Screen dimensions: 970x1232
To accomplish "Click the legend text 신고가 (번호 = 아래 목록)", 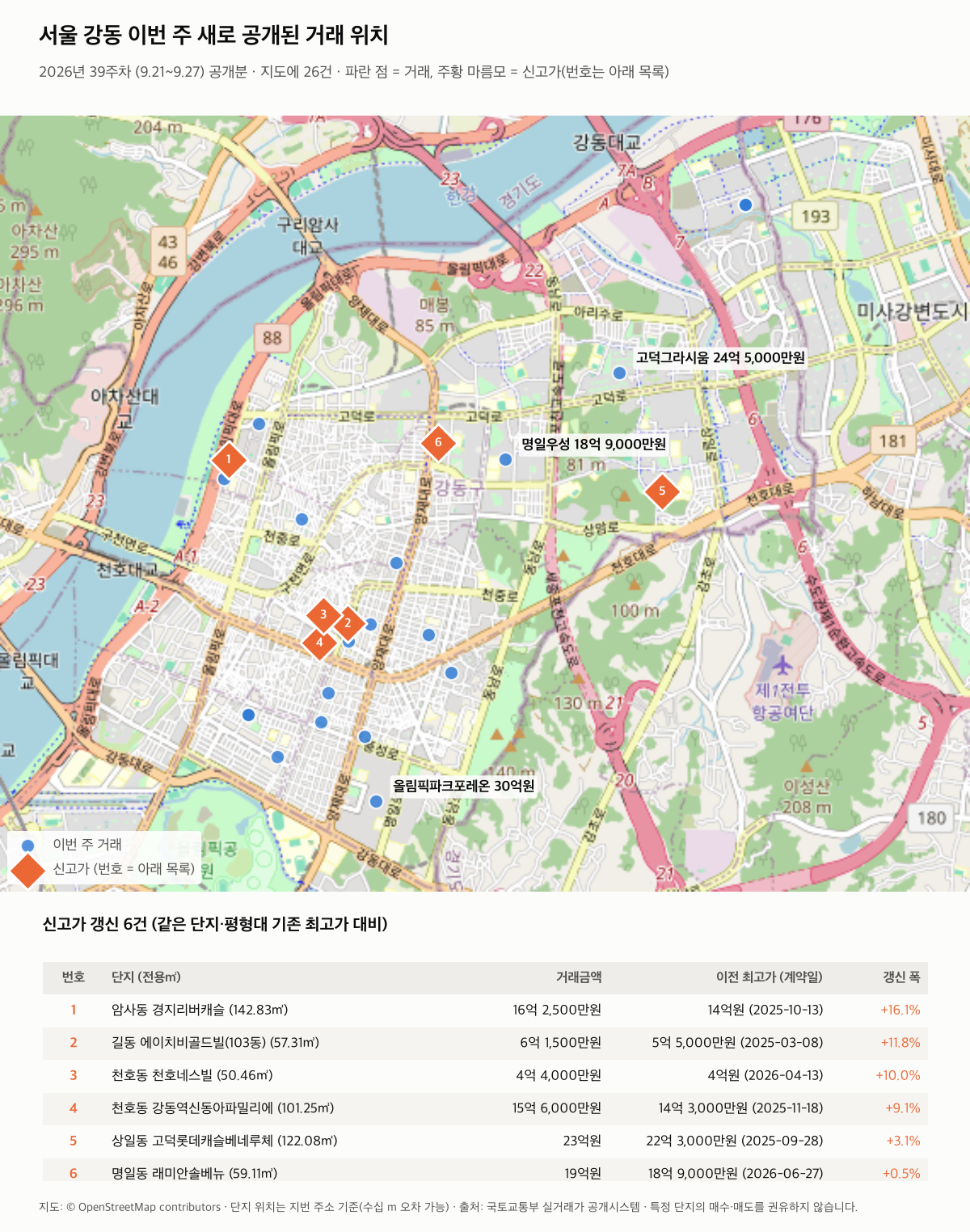I will (x=124, y=869).
